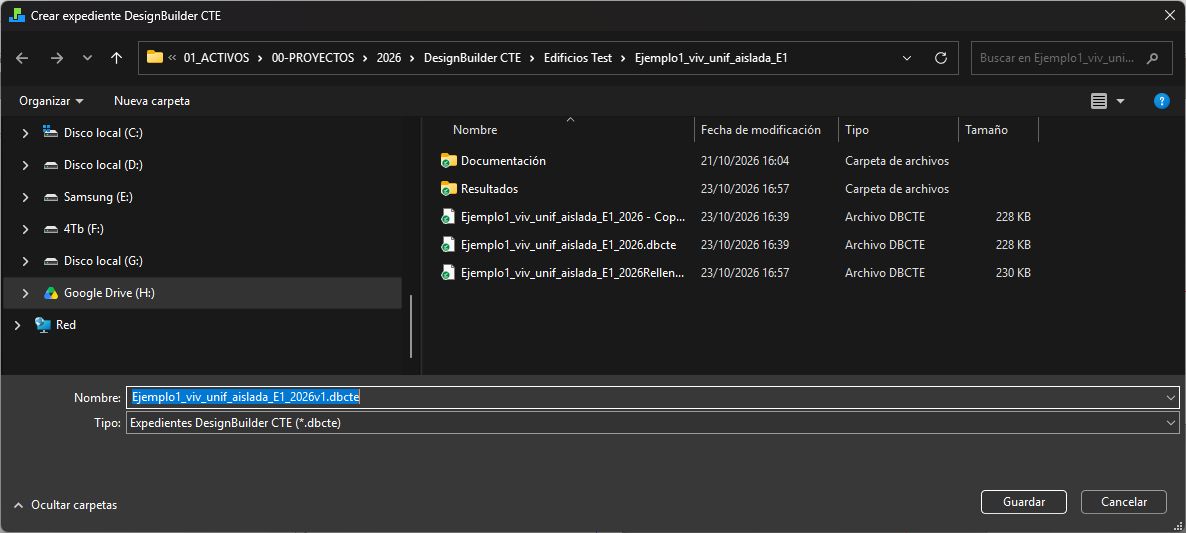Open address bar history dropdown
1186x533 pixels.
coord(907,58)
